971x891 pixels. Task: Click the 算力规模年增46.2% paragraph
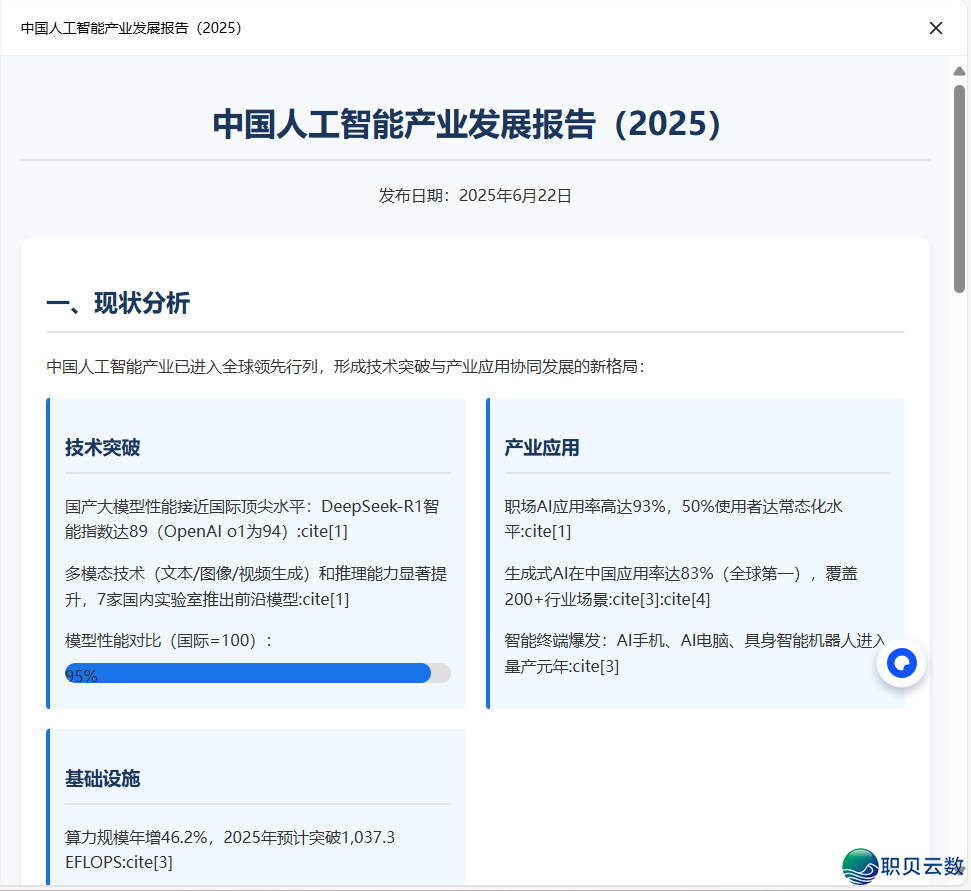(230, 850)
